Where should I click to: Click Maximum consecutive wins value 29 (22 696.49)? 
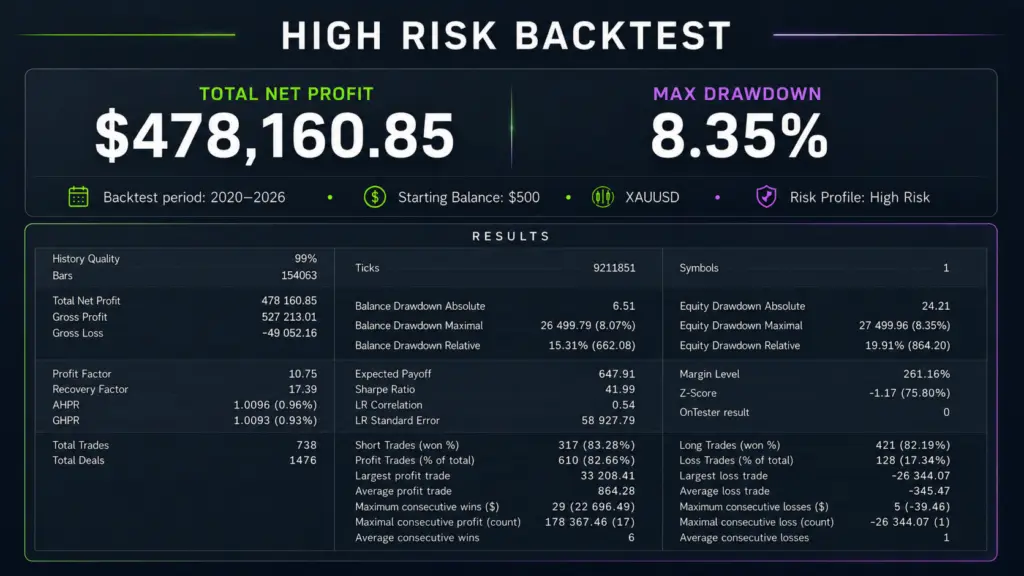594,507
